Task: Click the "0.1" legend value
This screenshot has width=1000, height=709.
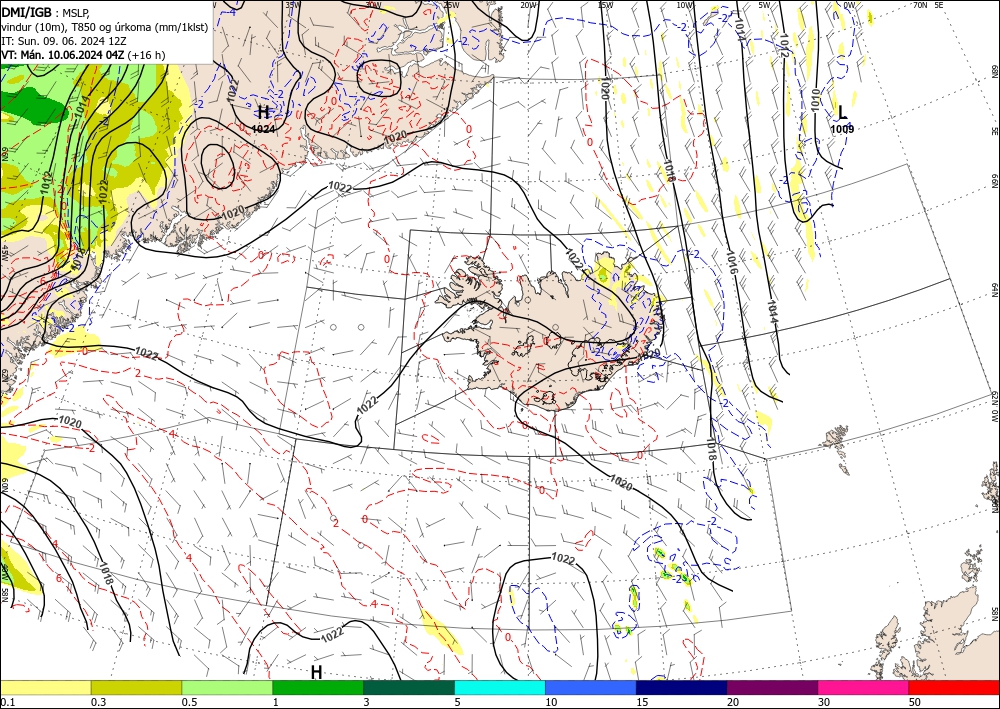Action: pyautogui.click(x=6, y=702)
